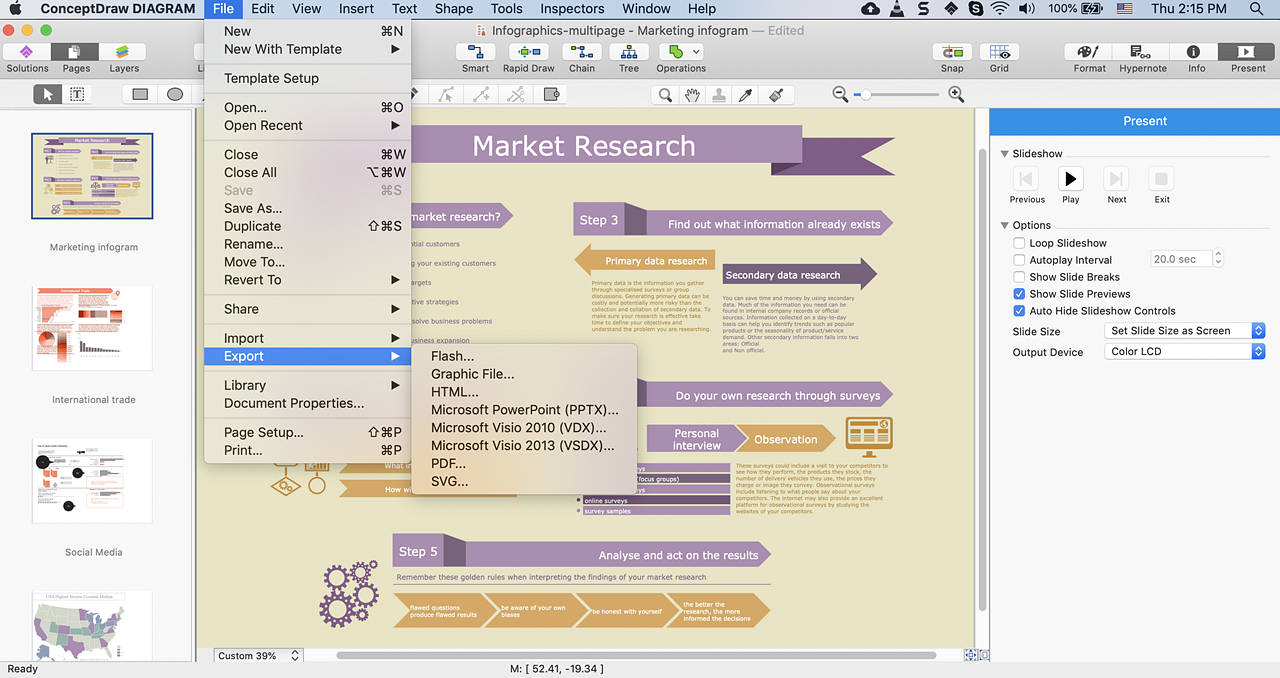Click Page Setup... in File menu
Image resolution: width=1280 pixels, height=678 pixels.
click(x=263, y=432)
